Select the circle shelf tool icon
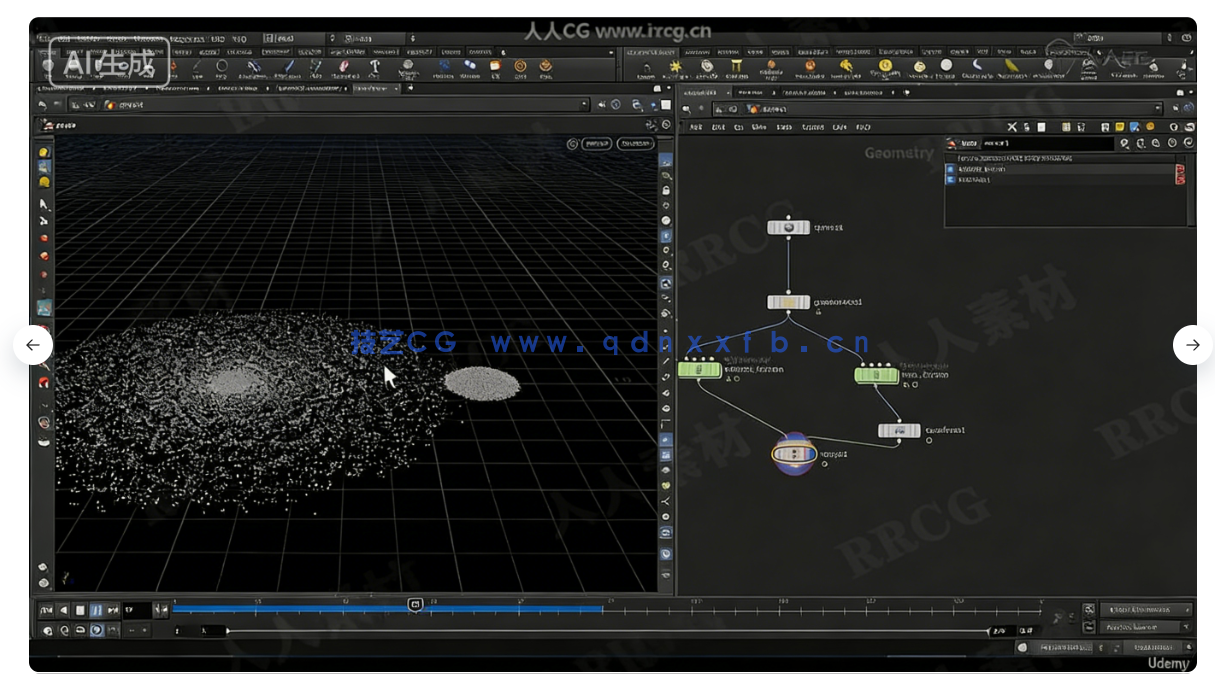 222,67
